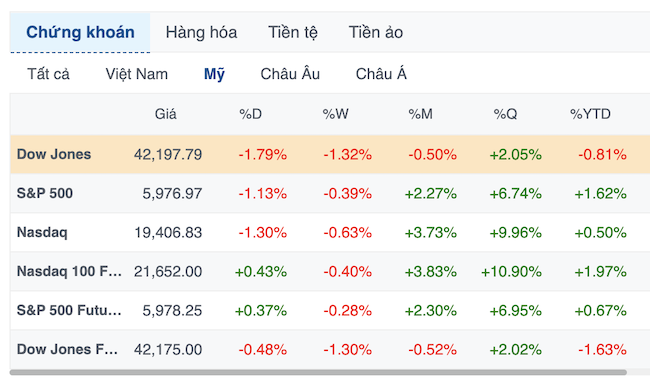Image resolution: width=650 pixels, height=389 pixels.
Task: Open the S&P 500 Futures row
Action: (330, 310)
